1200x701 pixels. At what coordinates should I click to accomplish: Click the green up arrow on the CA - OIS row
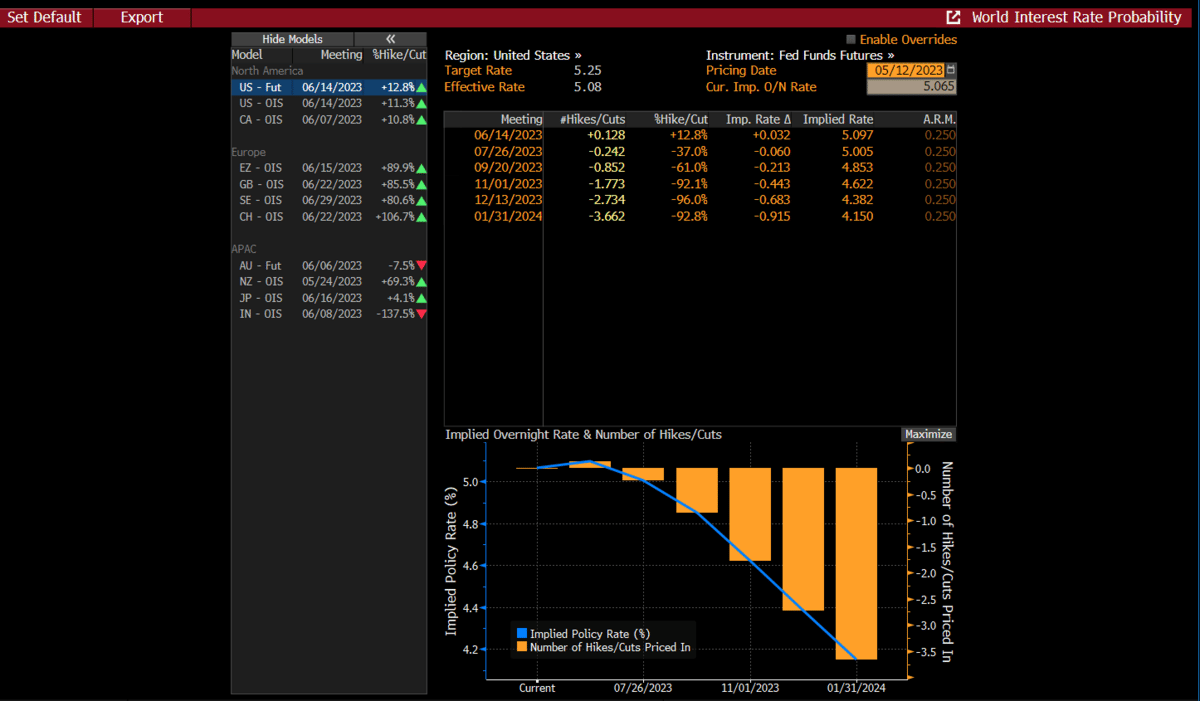tap(421, 120)
